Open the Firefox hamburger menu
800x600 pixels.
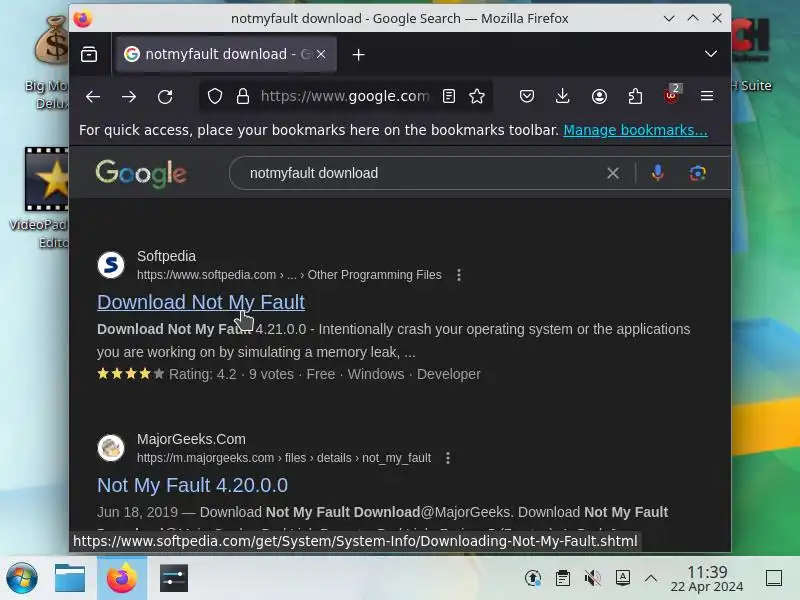pos(707,96)
